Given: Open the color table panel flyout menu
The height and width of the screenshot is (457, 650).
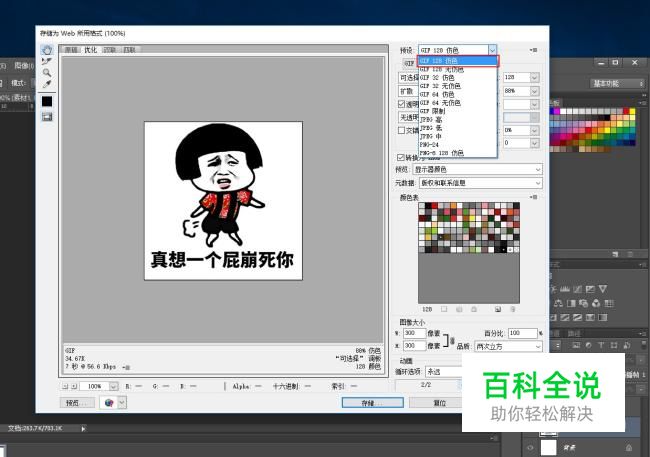Looking at the screenshot, I should pyautogui.click(x=534, y=197).
